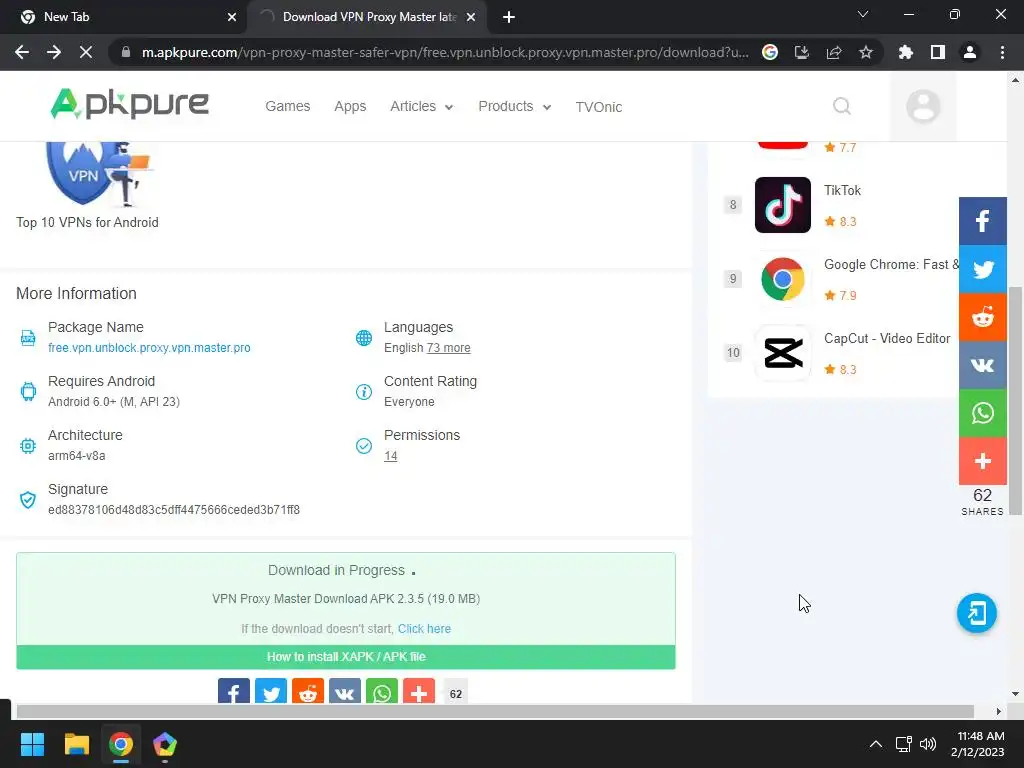Screen dimensions: 1024x768
Task: Close the Download VPN Proxy Master tab
Action: coord(470,17)
